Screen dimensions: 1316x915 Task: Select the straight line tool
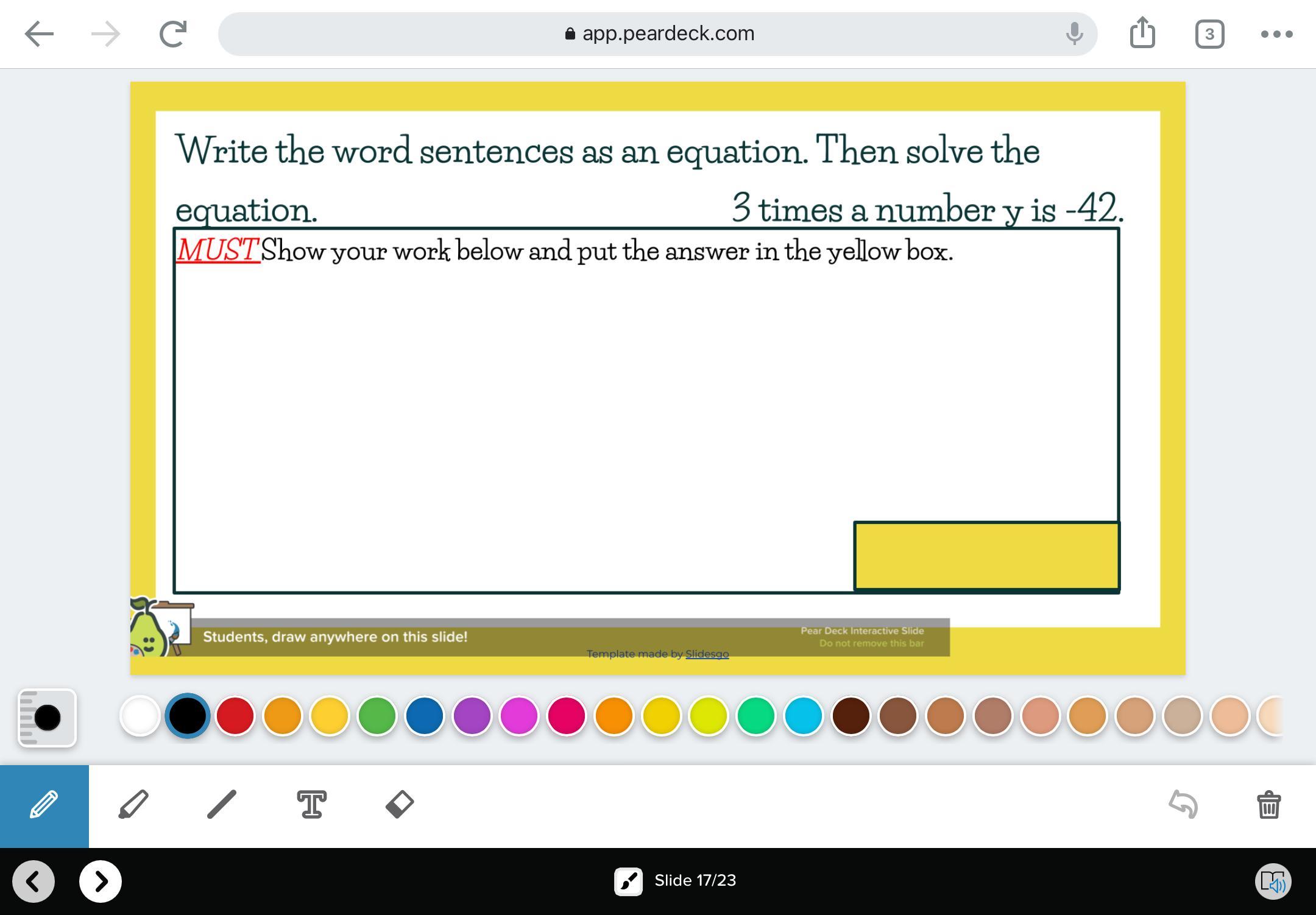[222, 805]
